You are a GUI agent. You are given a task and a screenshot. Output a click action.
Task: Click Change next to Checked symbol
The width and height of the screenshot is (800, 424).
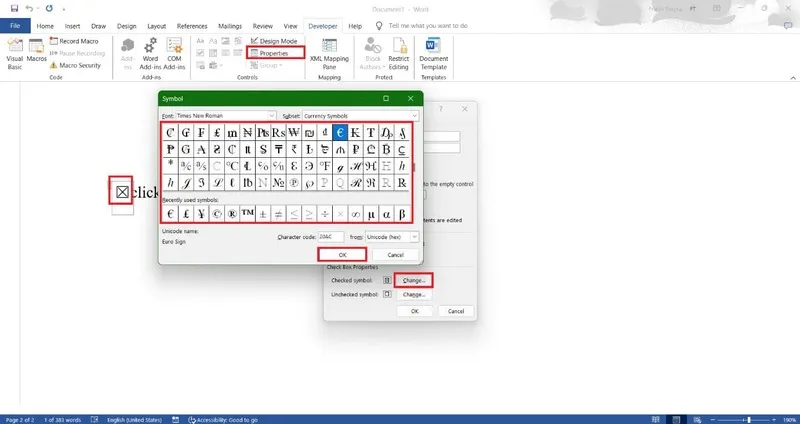click(413, 280)
